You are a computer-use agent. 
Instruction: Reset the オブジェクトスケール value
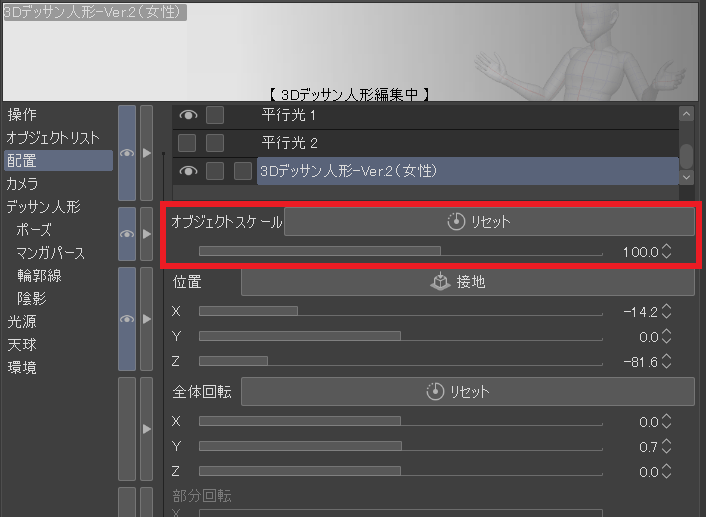(x=489, y=222)
